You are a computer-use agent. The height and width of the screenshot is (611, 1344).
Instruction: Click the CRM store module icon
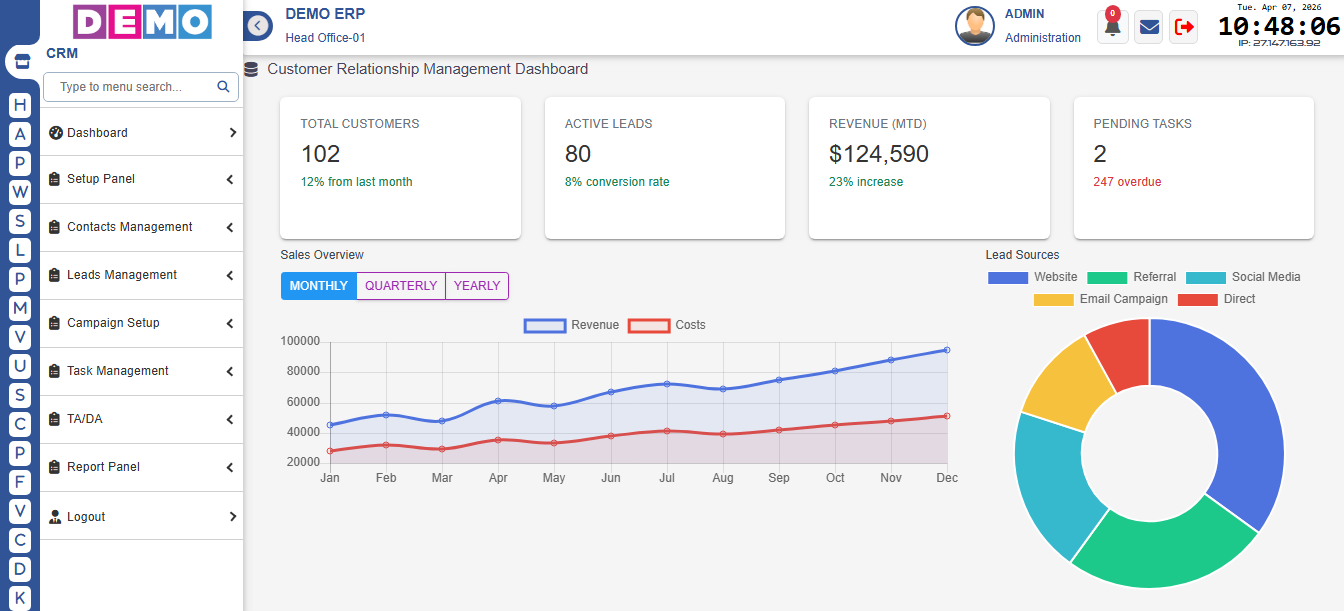pyautogui.click(x=22, y=62)
